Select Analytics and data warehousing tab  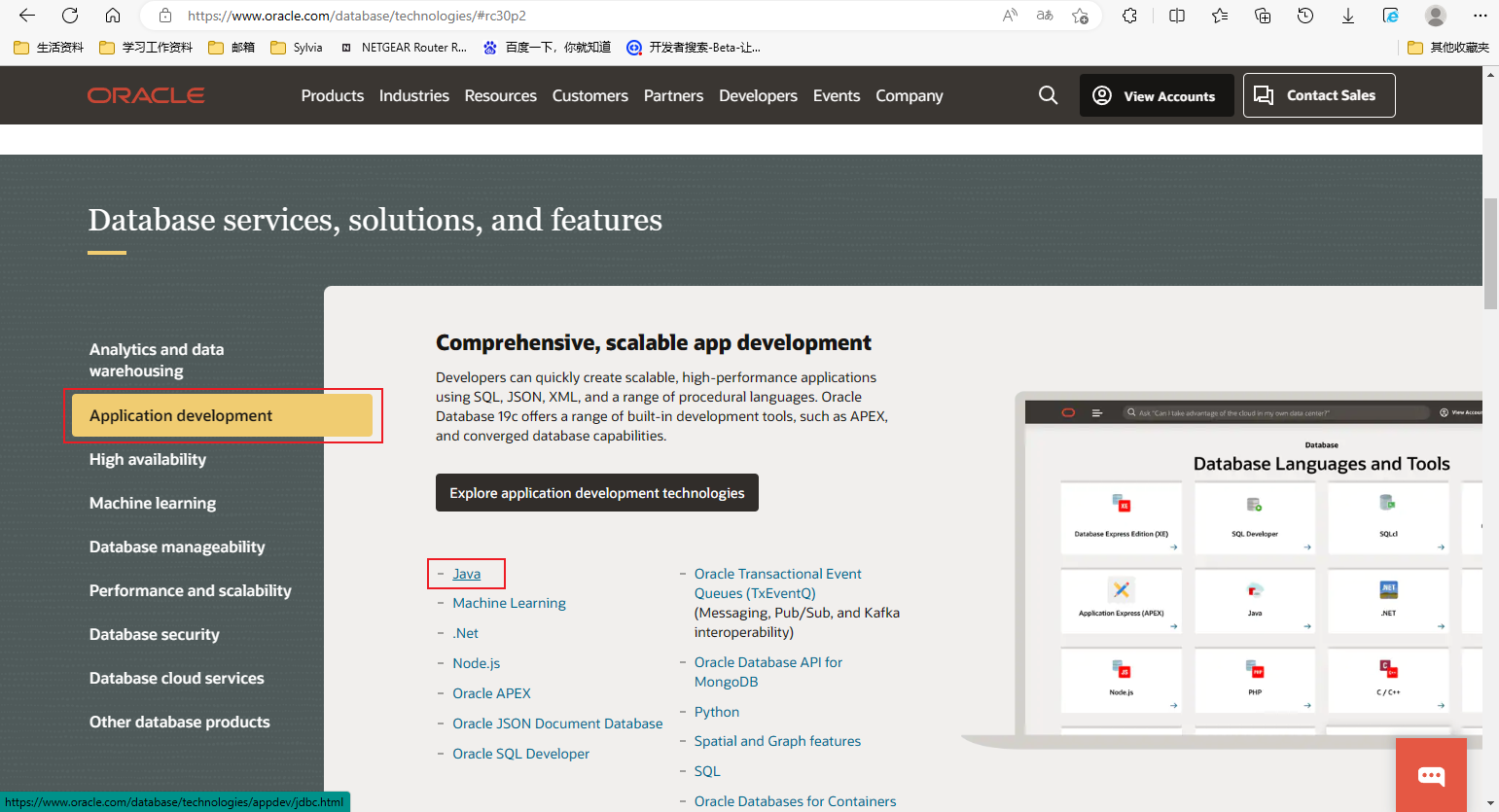(x=157, y=360)
